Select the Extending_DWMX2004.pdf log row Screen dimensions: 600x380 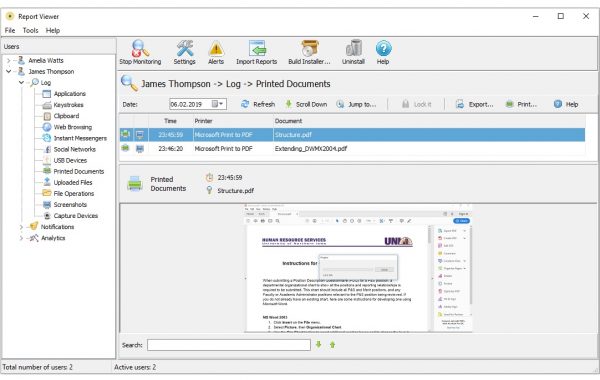[352, 148]
